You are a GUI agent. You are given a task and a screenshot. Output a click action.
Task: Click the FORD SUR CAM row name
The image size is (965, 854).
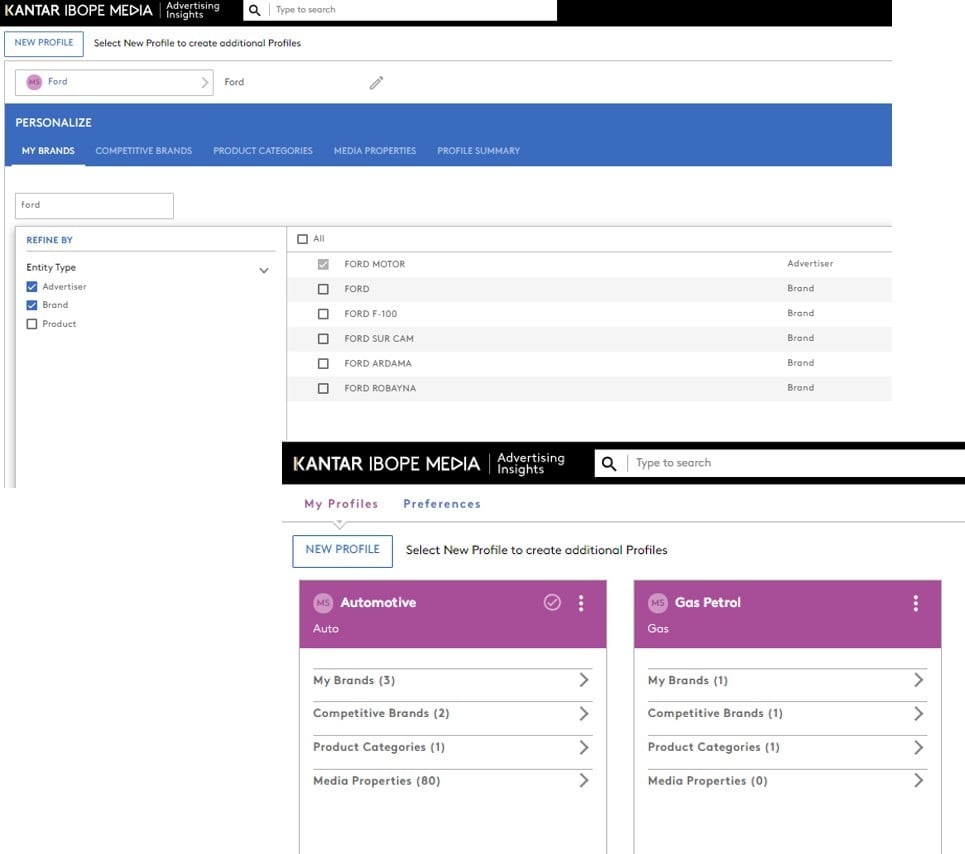pyautogui.click(x=379, y=338)
